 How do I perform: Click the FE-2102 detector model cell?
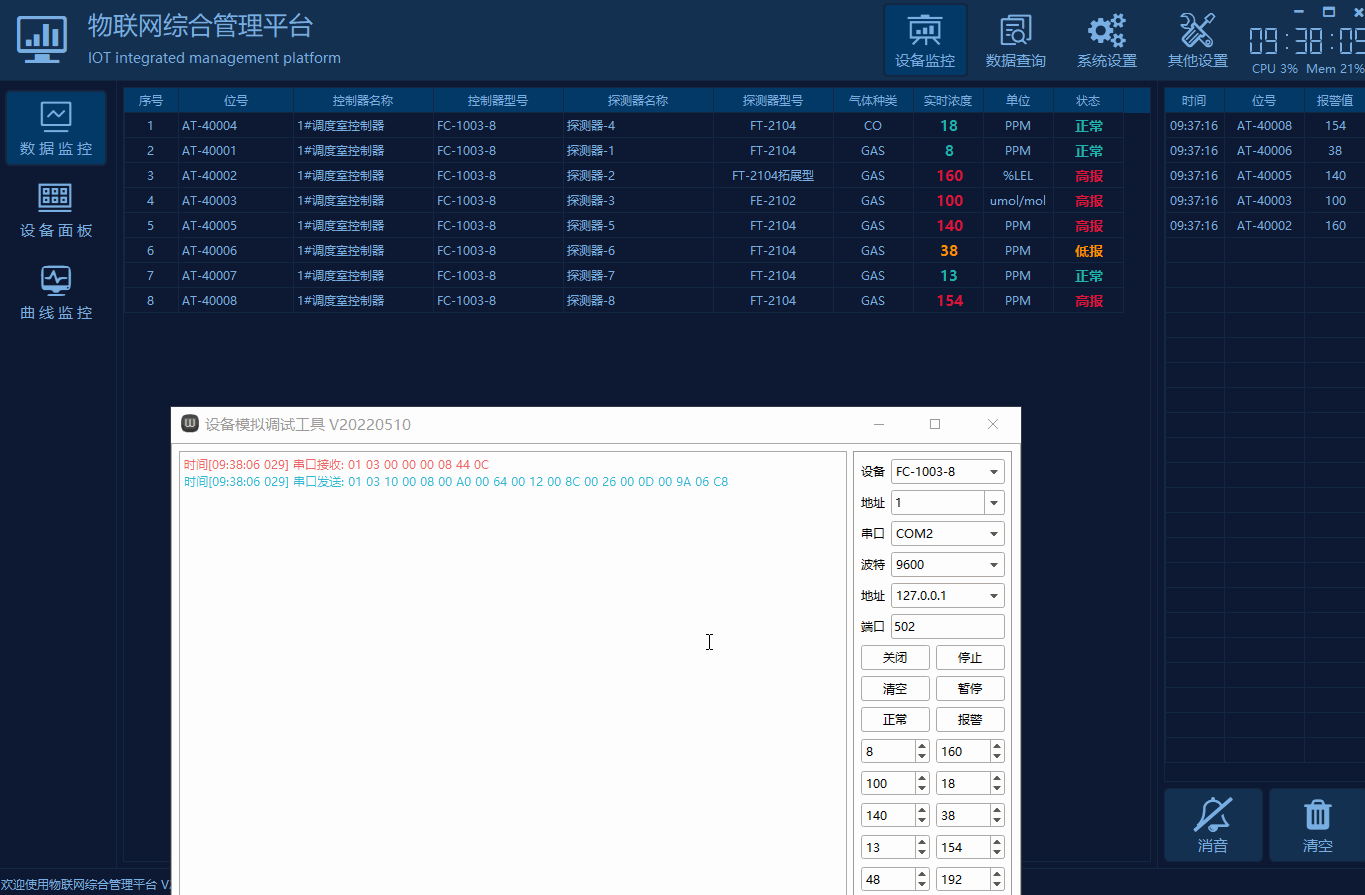click(773, 201)
